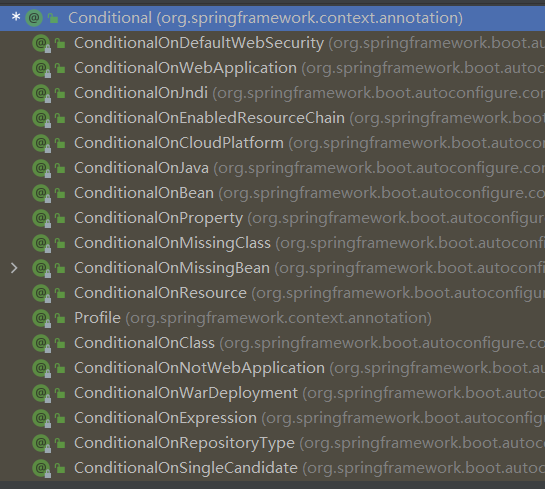
Task: Select ConditionalOnWarDeployment entry
Action: [x=272, y=393]
